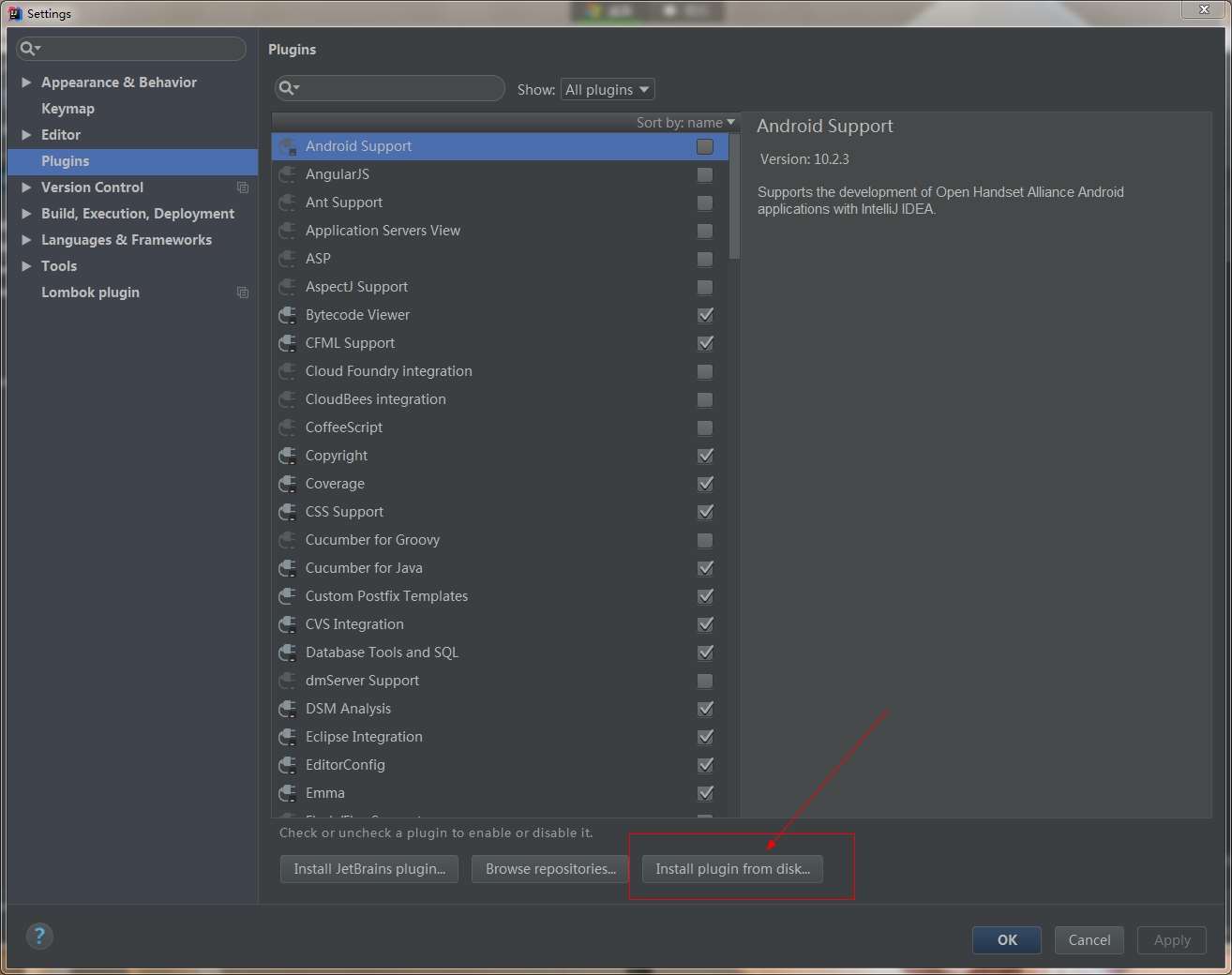Expand the Version Control arrow
1232x975 pixels.
click(x=26, y=187)
